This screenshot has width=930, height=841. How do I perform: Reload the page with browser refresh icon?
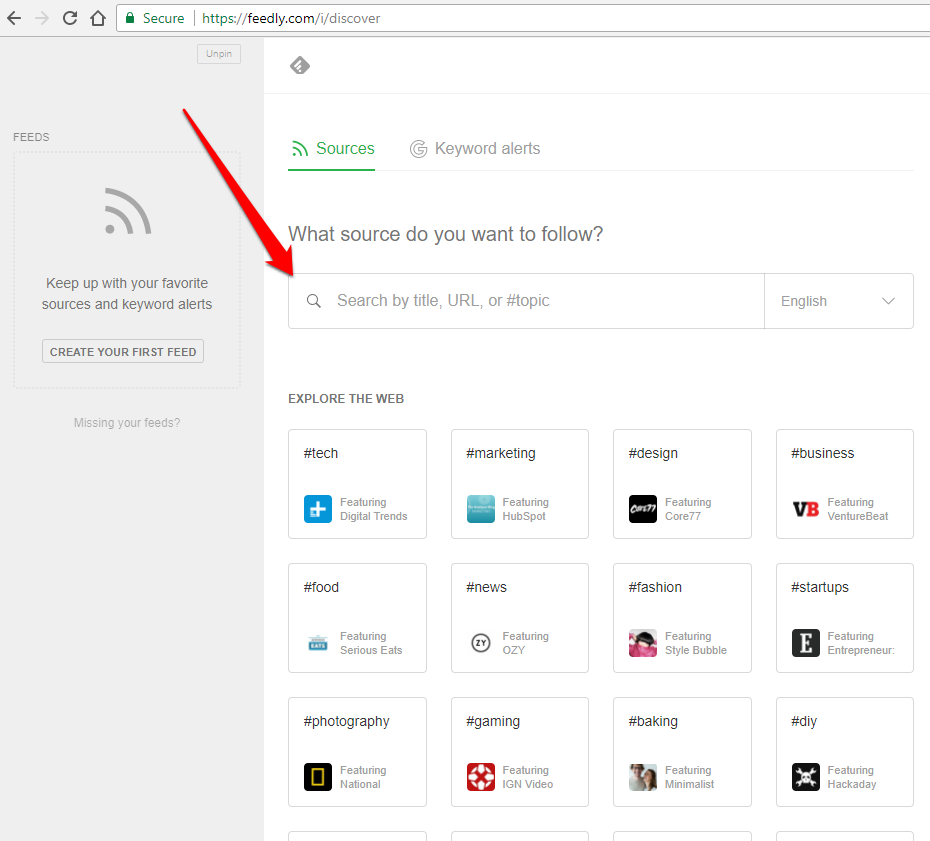pos(70,18)
